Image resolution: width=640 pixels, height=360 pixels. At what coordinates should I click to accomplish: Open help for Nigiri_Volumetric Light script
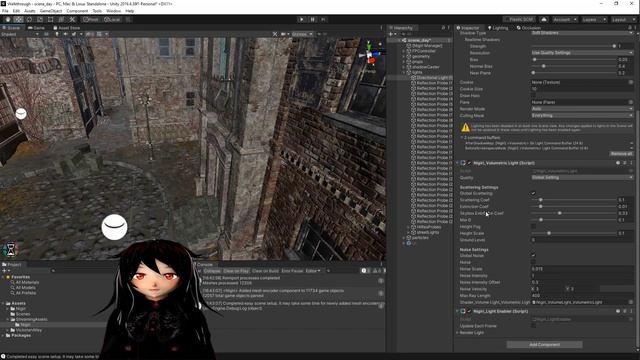pos(618,163)
